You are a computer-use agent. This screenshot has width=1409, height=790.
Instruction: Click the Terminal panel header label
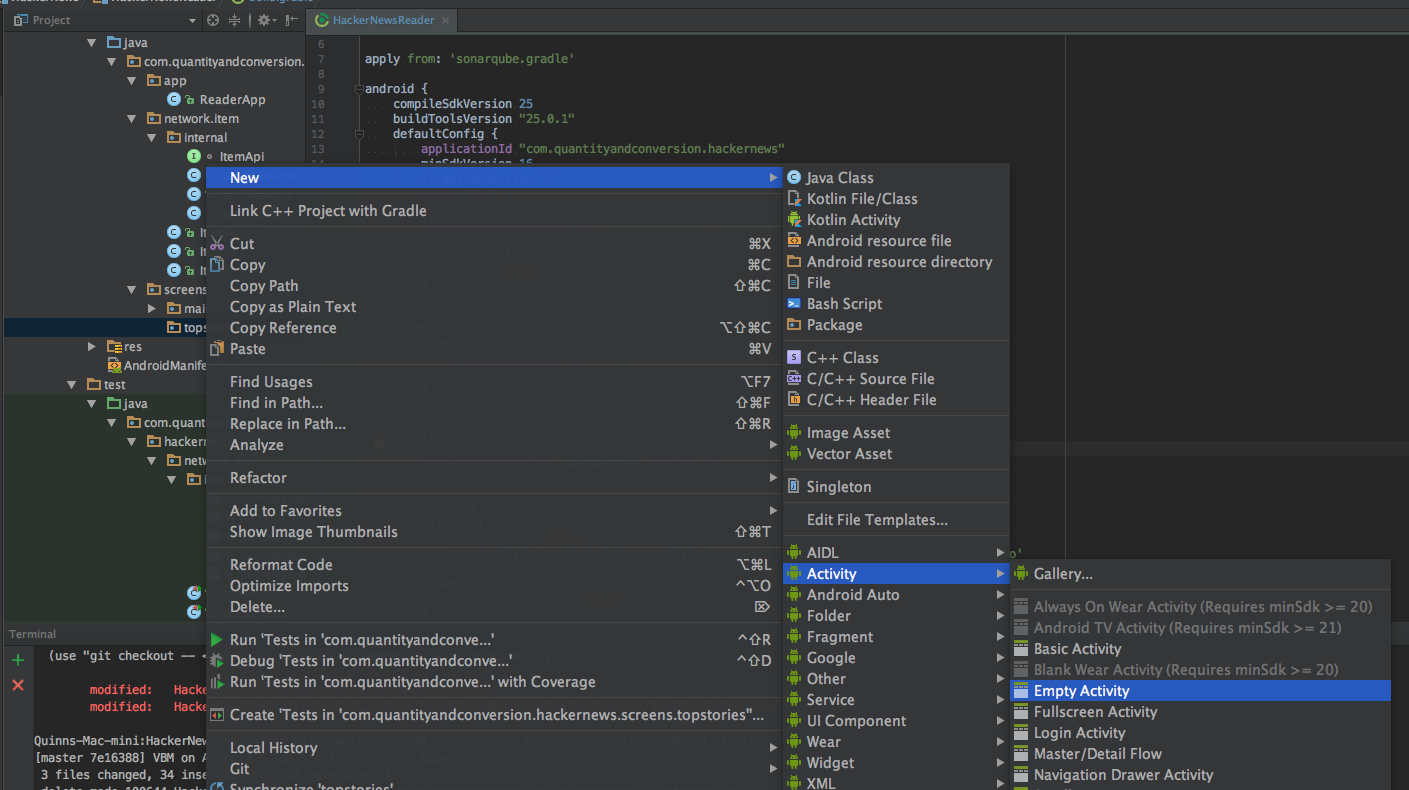pyautogui.click(x=33, y=634)
